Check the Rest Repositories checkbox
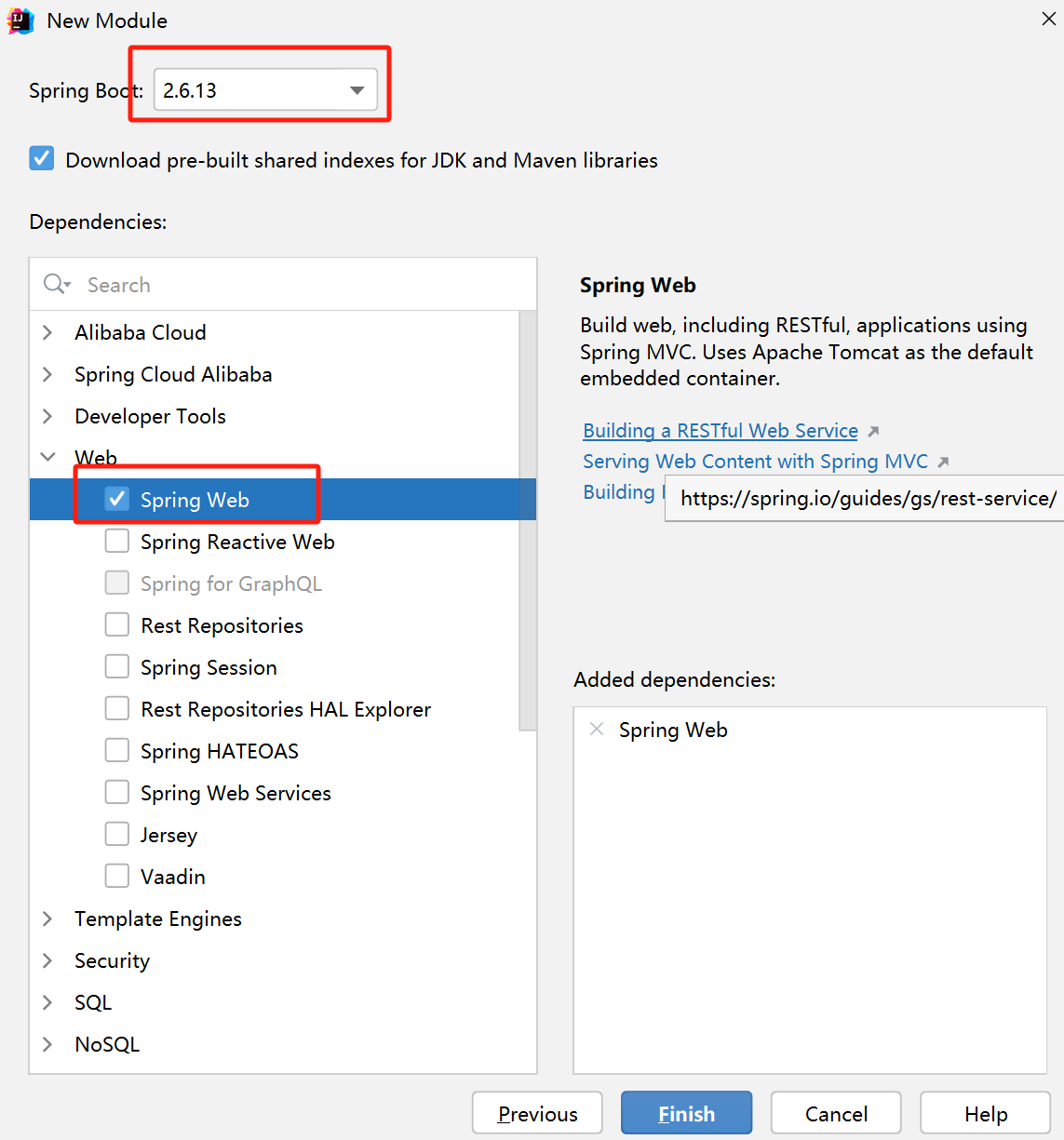Image resolution: width=1064 pixels, height=1140 pixels. [117, 624]
